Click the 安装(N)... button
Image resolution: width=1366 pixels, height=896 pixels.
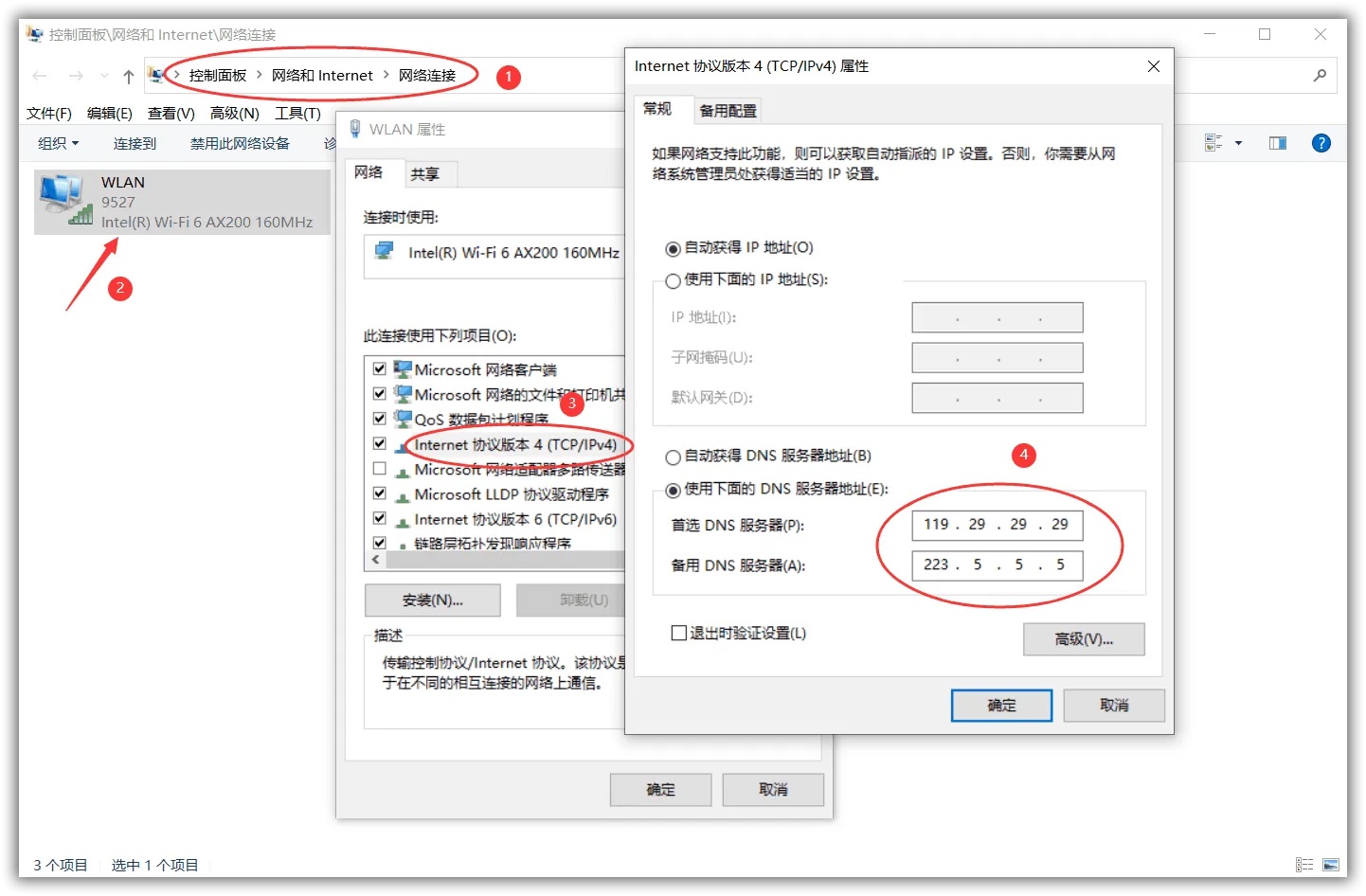pyautogui.click(x=432, y=600)
